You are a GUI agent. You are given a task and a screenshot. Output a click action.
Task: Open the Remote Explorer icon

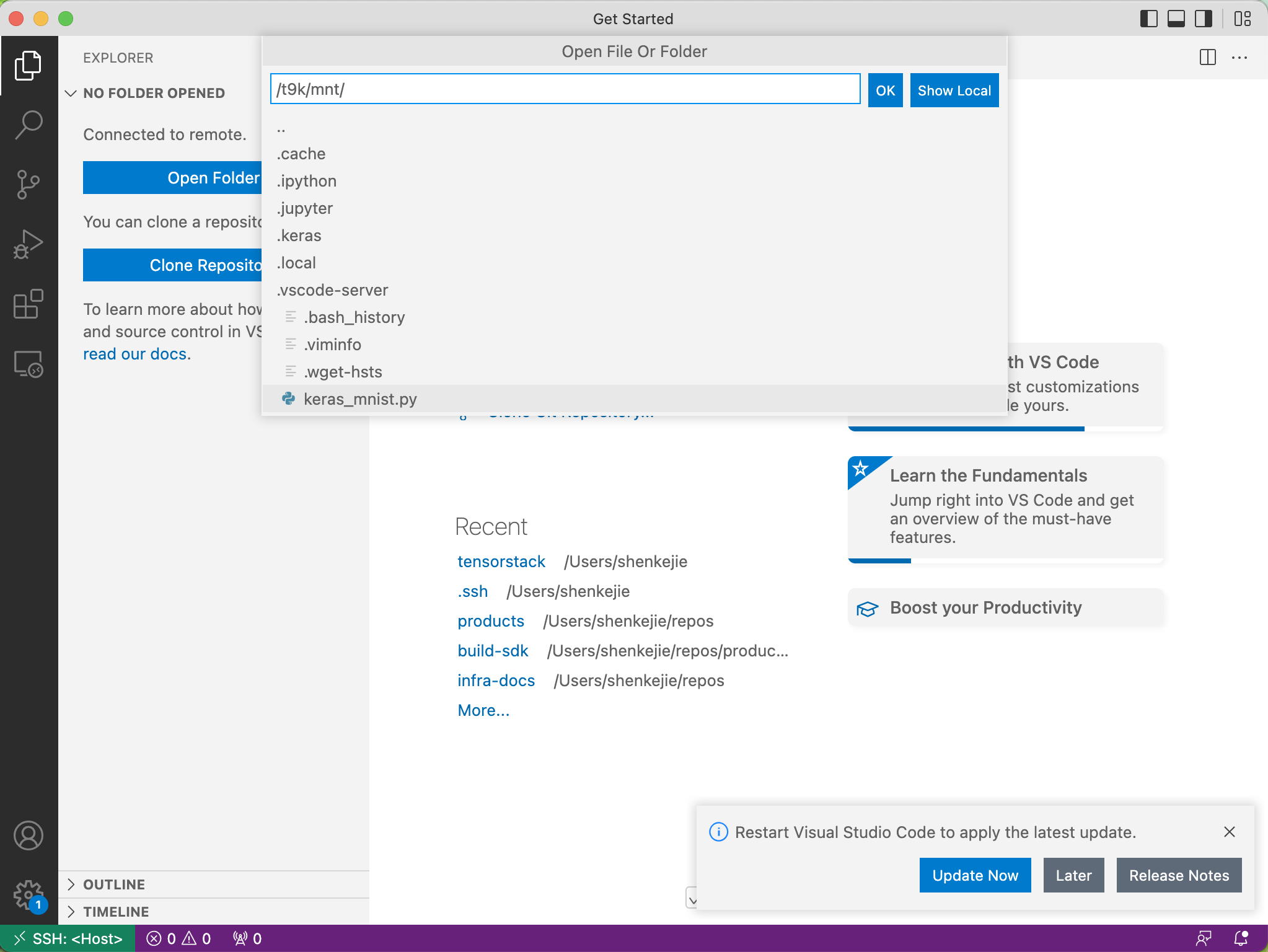coord(29,364)
